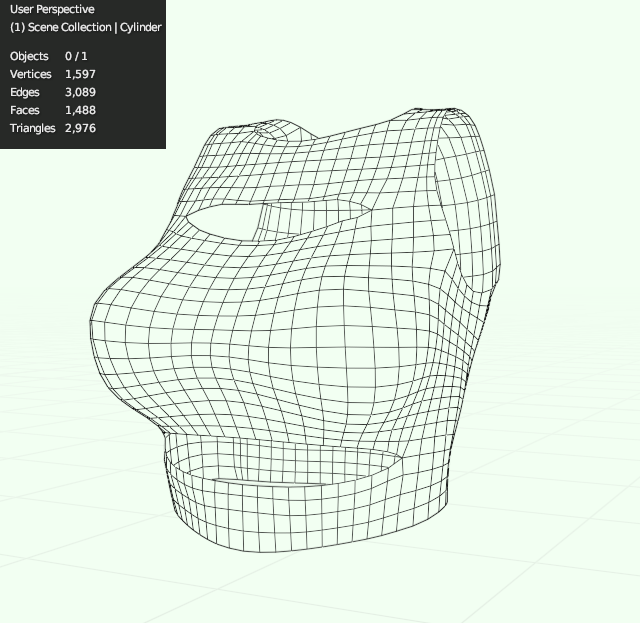This screenshot has width=640, height=623.
Task: Click the "Vertices" statistics label
Action: pos(31,74)
